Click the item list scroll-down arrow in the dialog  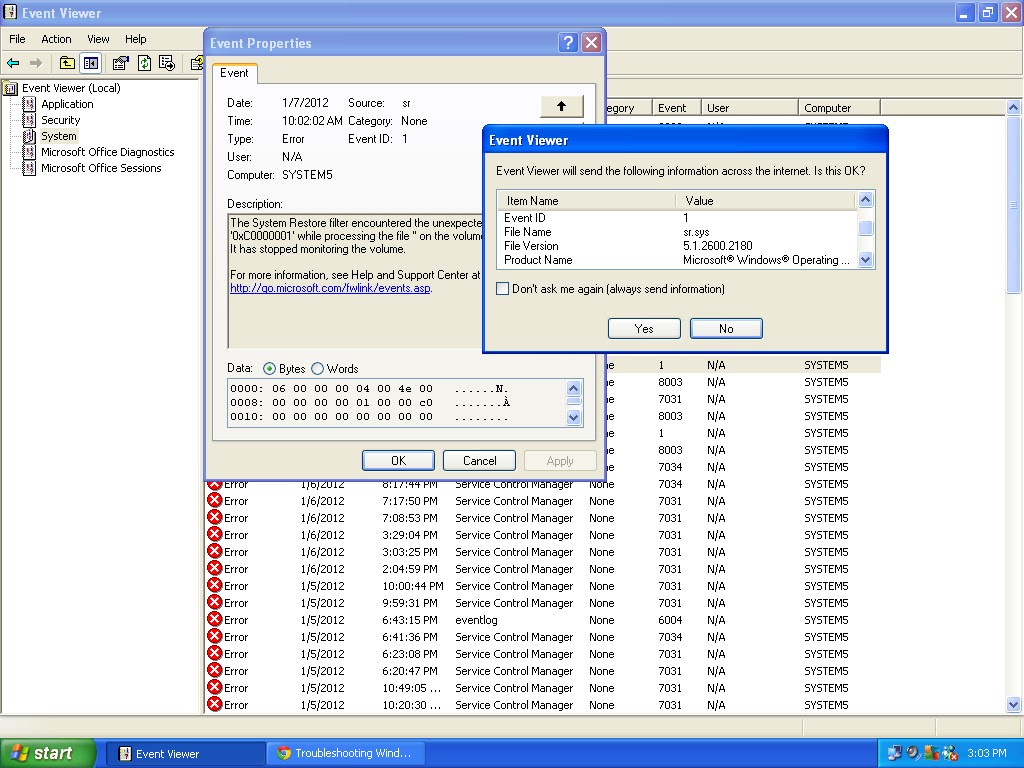(865, 260)
